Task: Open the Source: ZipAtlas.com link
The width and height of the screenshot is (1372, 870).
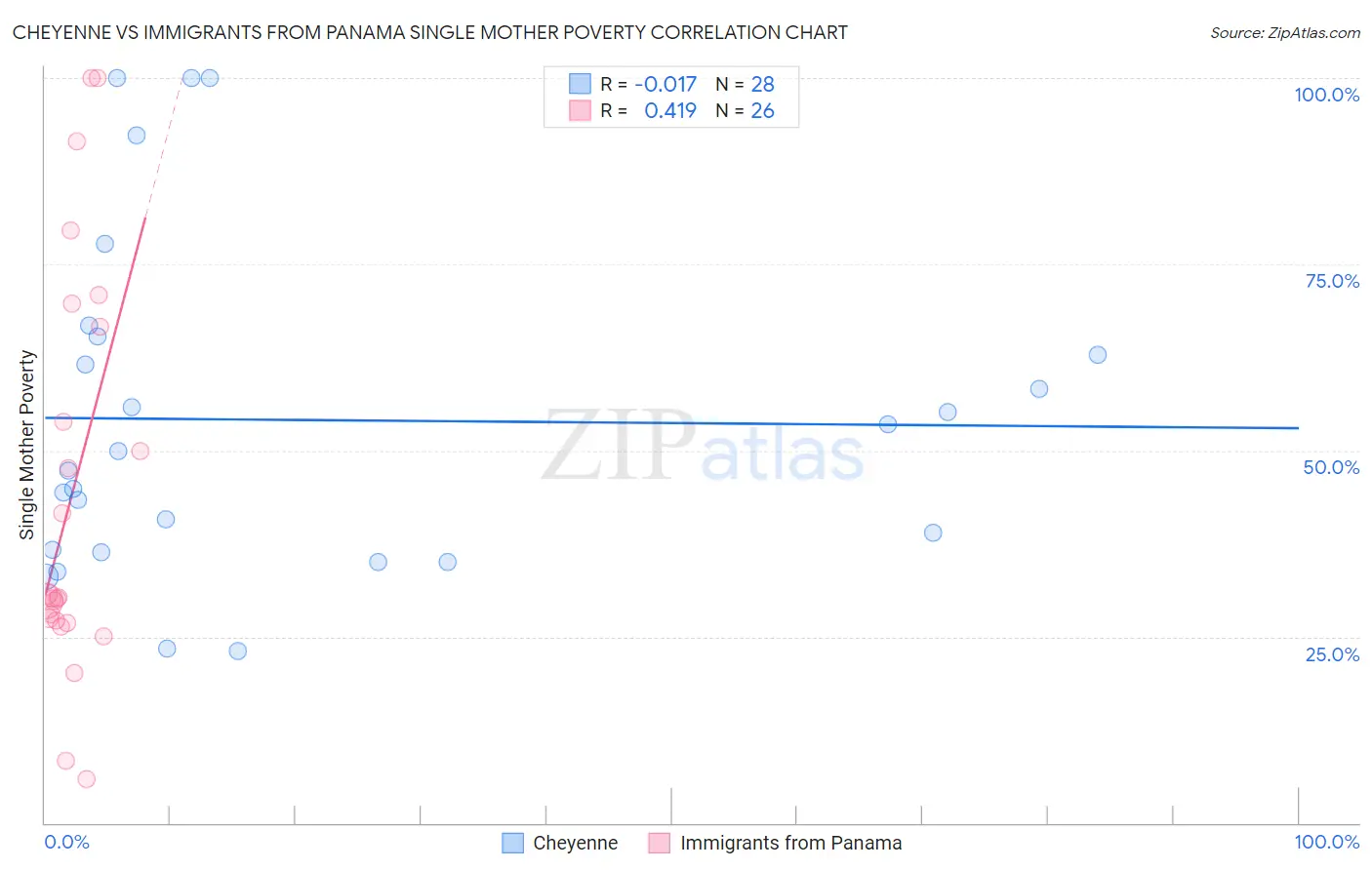Action: click(1285, 32)
